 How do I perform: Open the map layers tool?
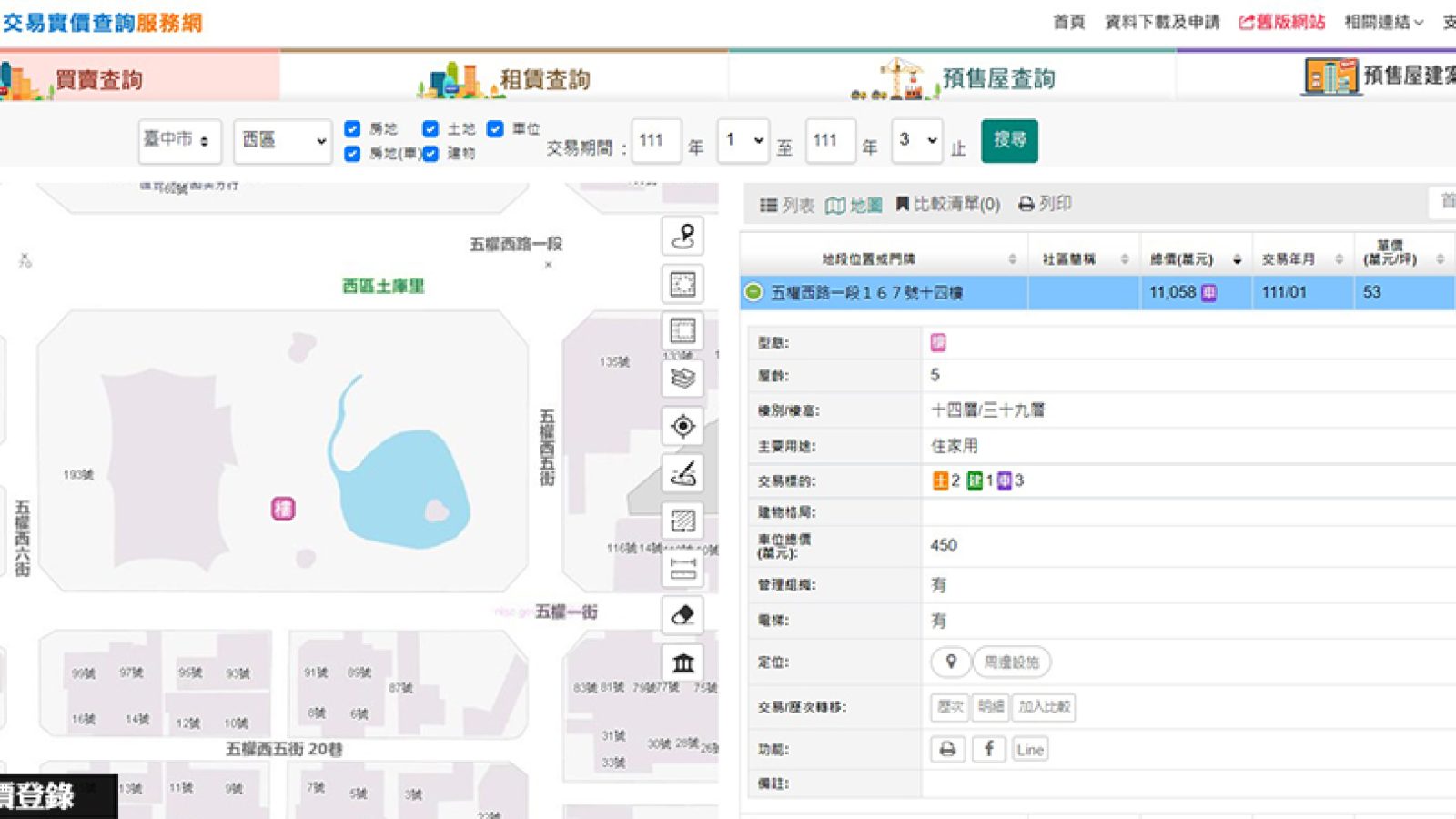[682, 378]
